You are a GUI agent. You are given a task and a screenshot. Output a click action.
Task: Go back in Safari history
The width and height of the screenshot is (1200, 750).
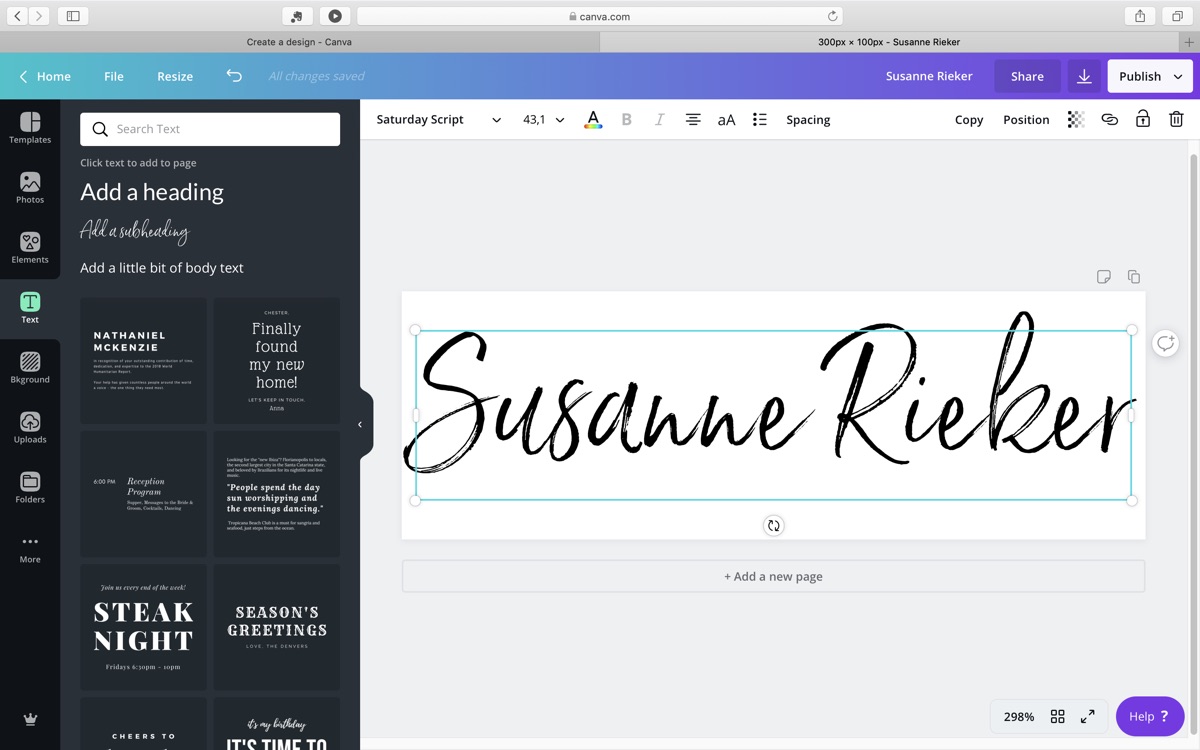click(x=17, y=16)
